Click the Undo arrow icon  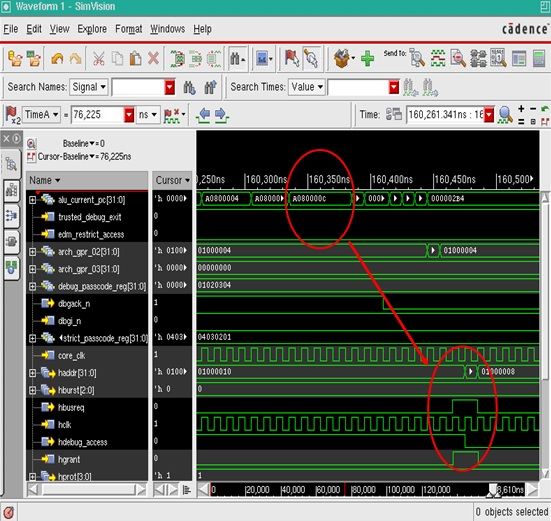coord(58,58)
